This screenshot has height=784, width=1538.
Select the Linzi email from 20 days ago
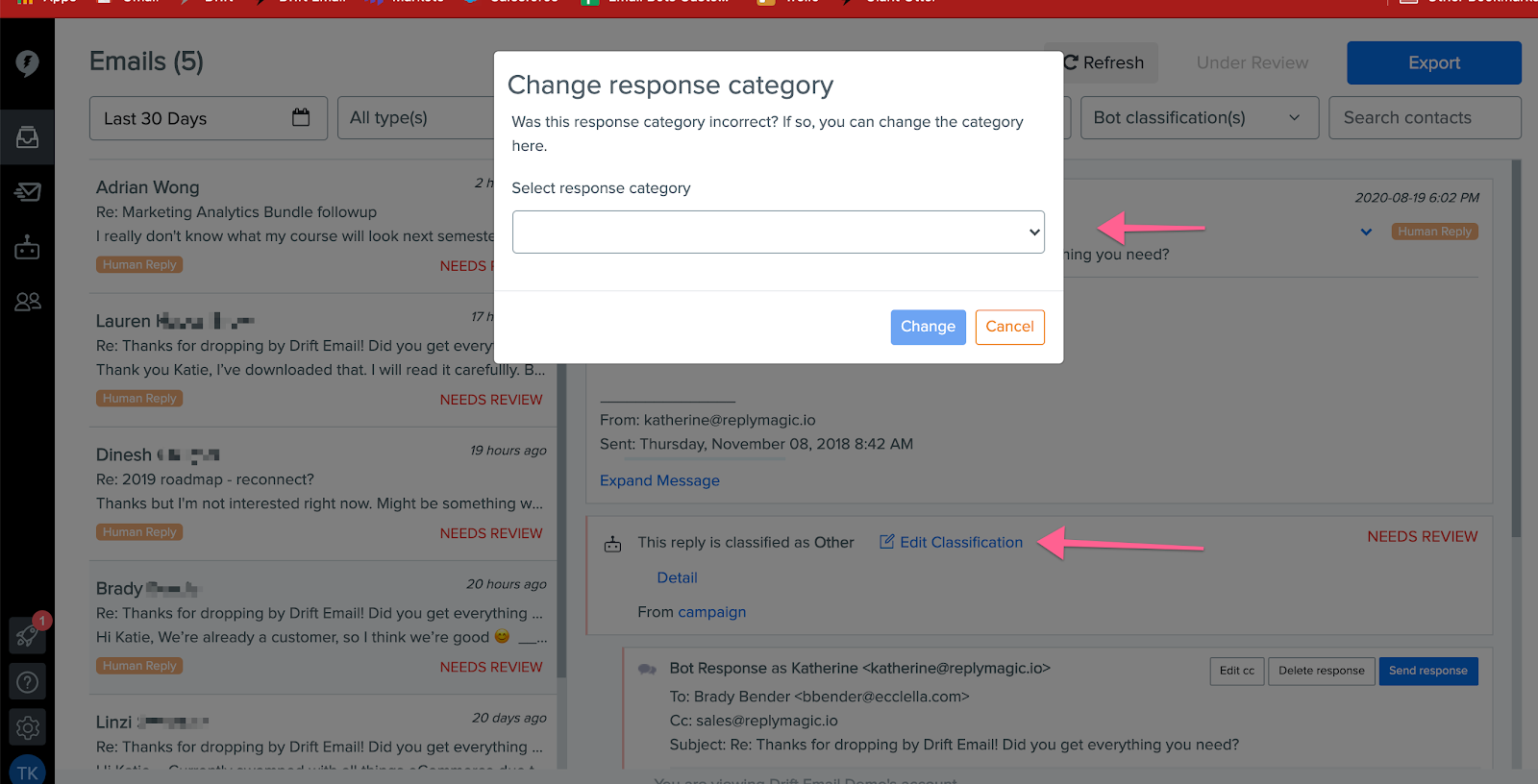pos(323,734)
